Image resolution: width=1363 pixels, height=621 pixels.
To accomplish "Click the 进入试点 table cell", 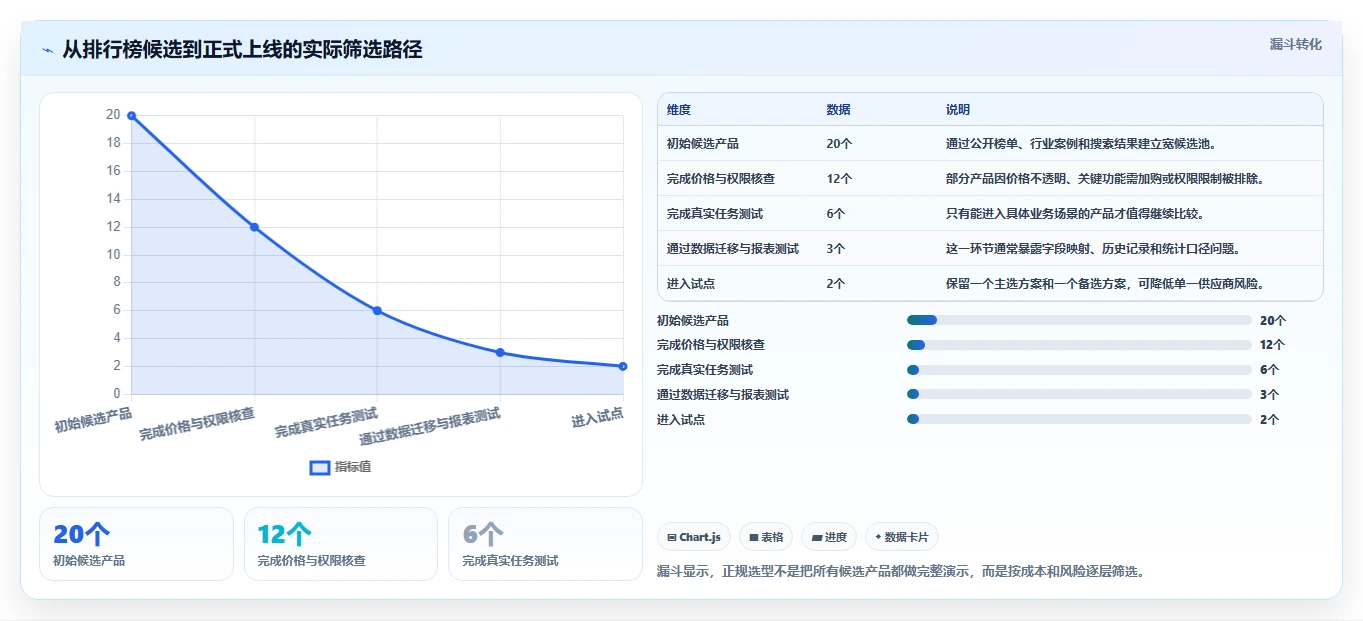I will click(x=691, y=284).
